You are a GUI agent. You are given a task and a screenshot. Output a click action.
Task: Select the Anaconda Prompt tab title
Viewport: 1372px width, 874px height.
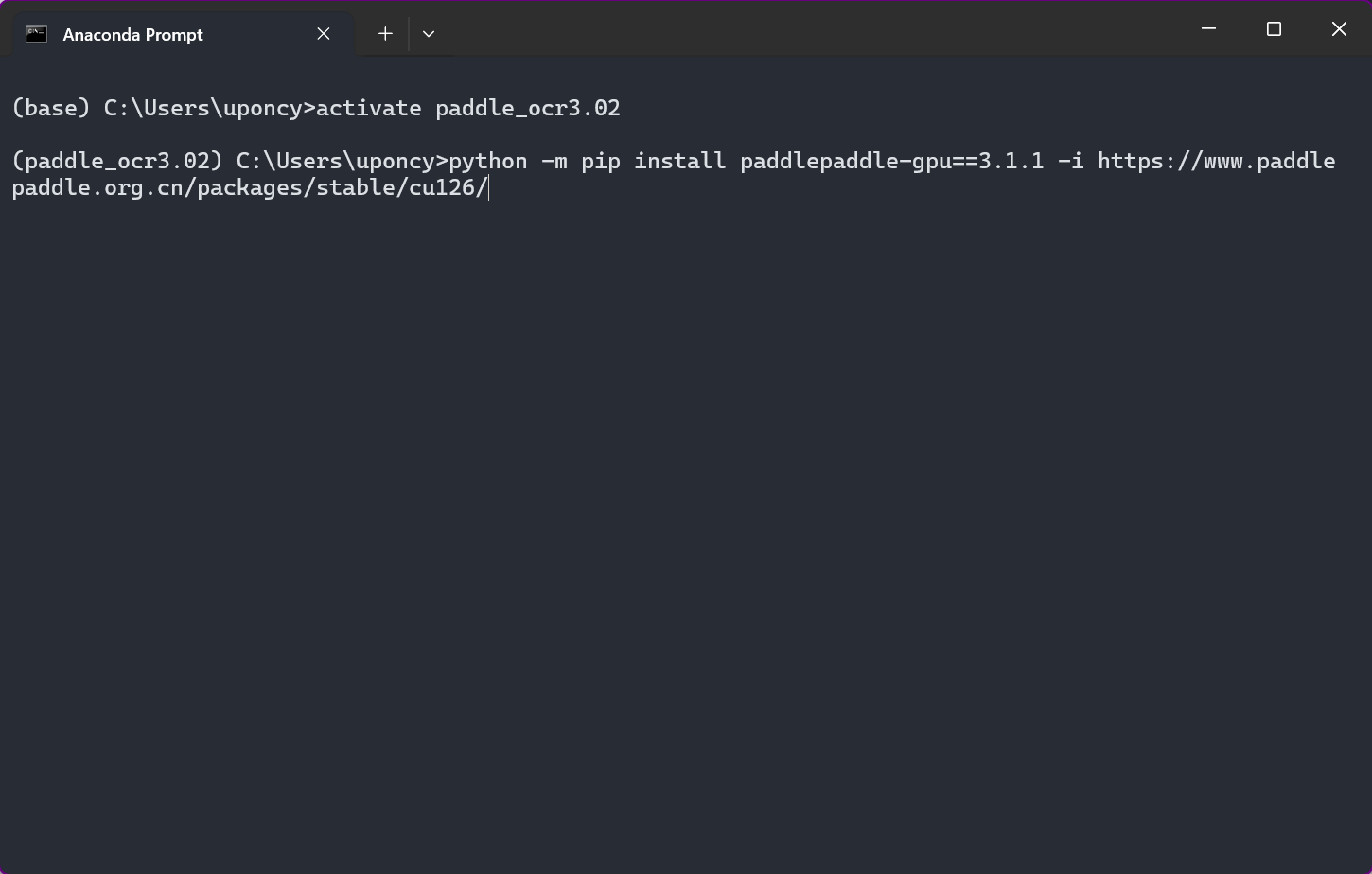132,35
